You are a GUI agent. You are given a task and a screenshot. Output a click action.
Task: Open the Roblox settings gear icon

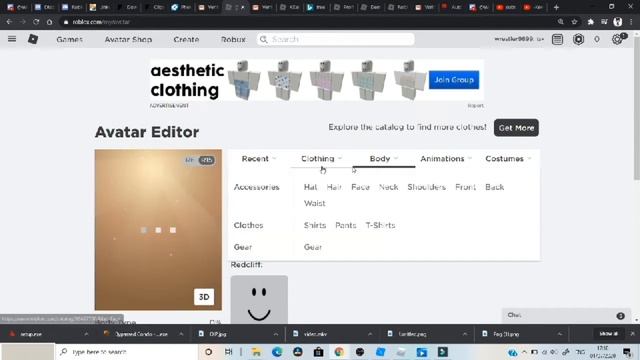(x=617, y=39)
